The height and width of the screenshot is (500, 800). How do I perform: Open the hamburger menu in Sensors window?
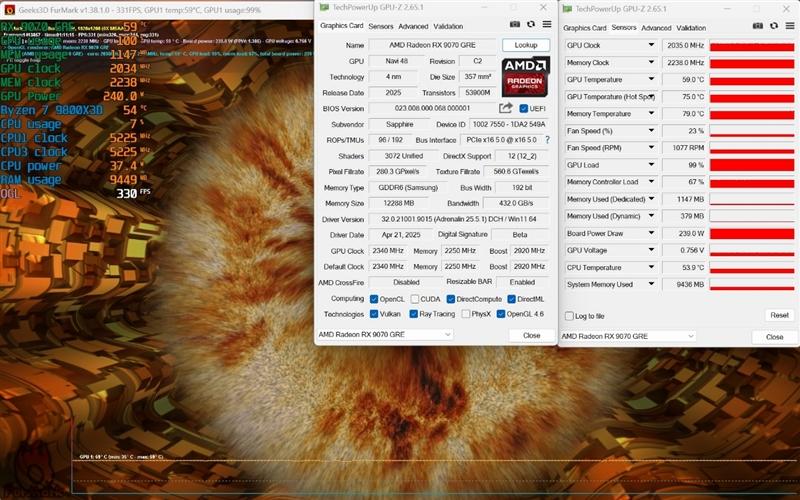pyautogui.click(x=790, y=26)
